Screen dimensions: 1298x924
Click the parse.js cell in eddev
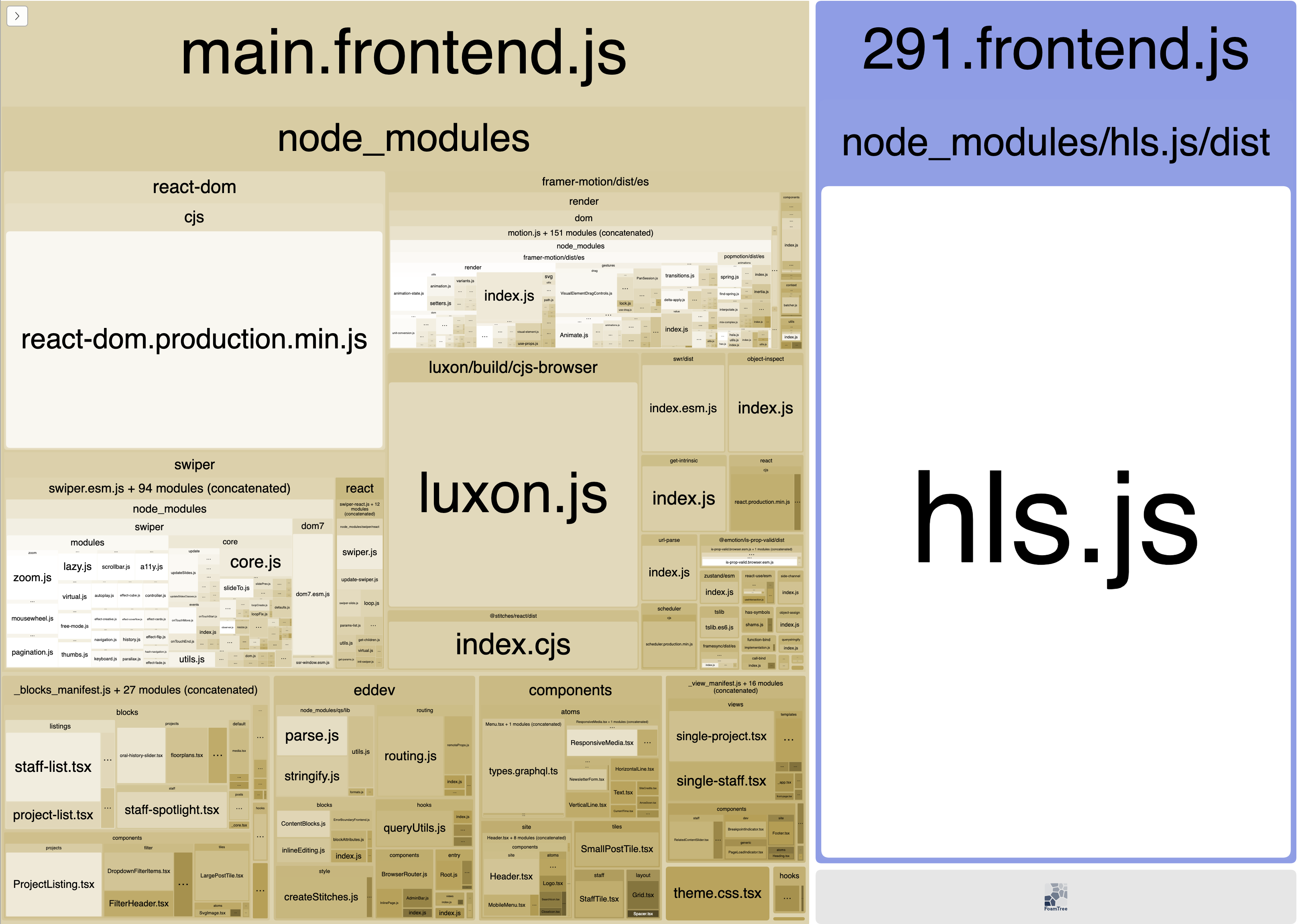[312, 736]
